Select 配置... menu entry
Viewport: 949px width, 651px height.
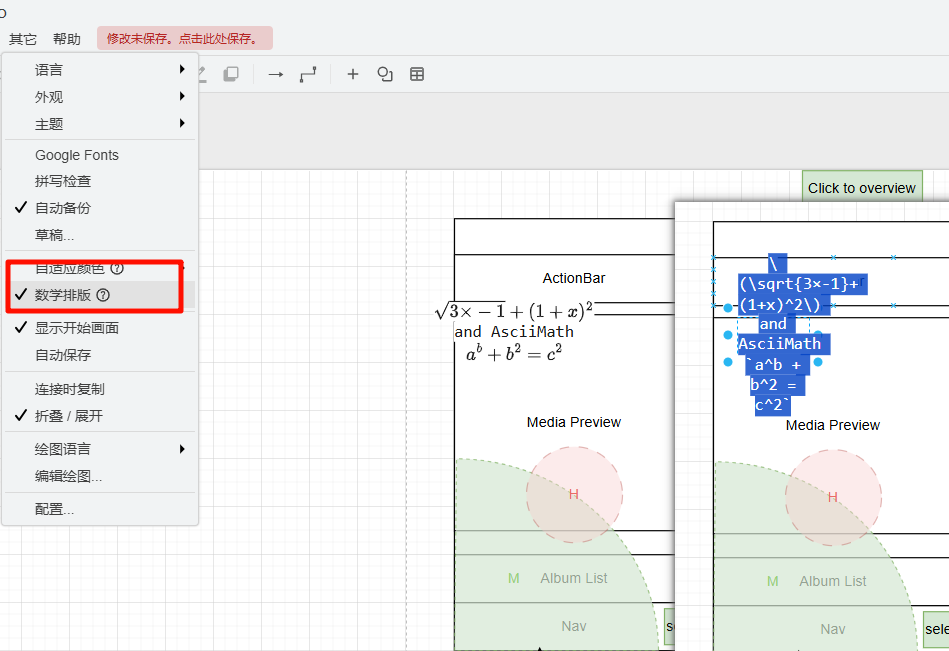point(54,509)
